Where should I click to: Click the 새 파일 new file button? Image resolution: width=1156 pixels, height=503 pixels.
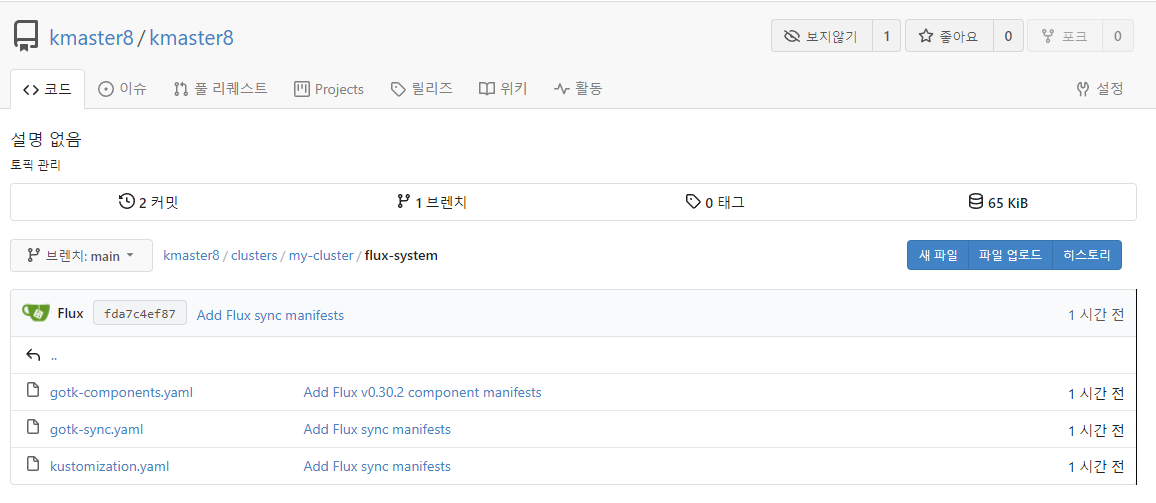click(938, 255)
